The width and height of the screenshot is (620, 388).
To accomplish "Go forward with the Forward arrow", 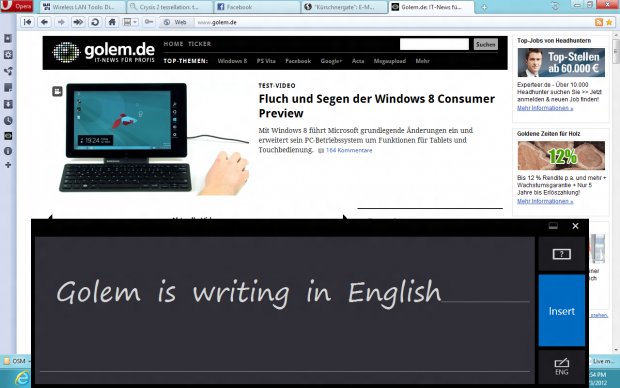I will [x=61, y=22].
